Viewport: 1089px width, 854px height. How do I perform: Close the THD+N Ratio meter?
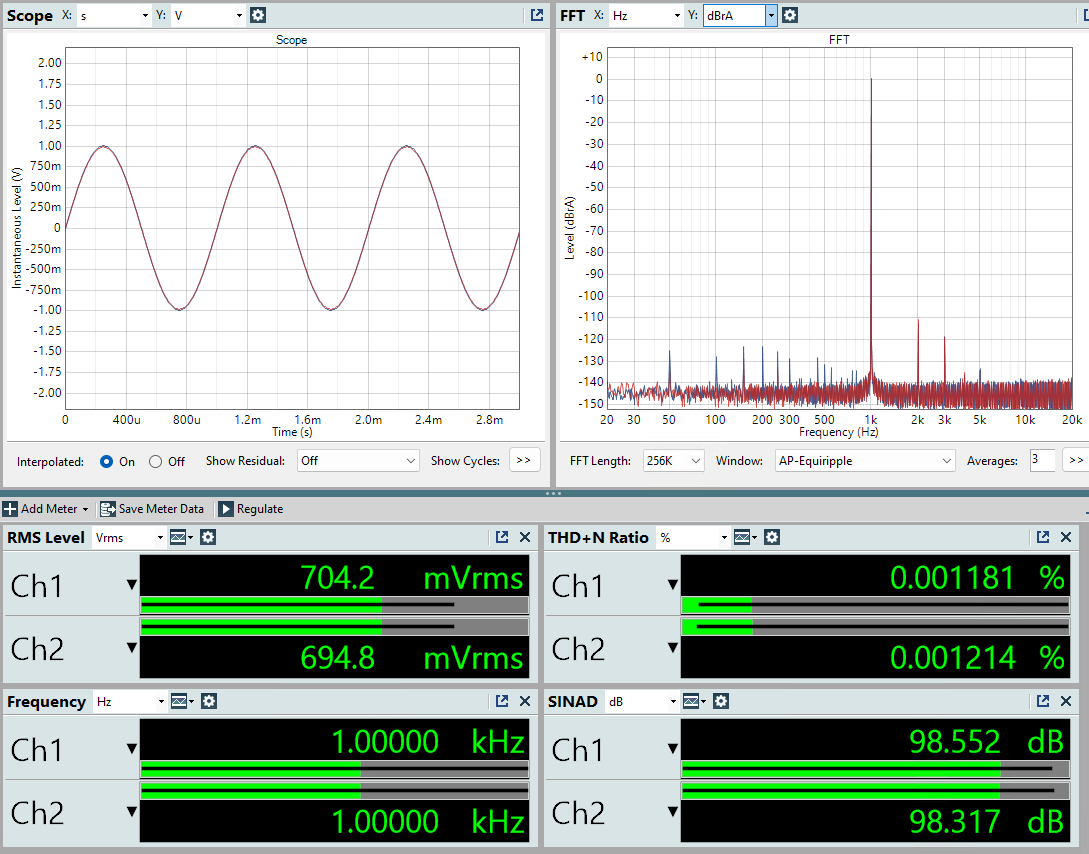point(1066,537)
